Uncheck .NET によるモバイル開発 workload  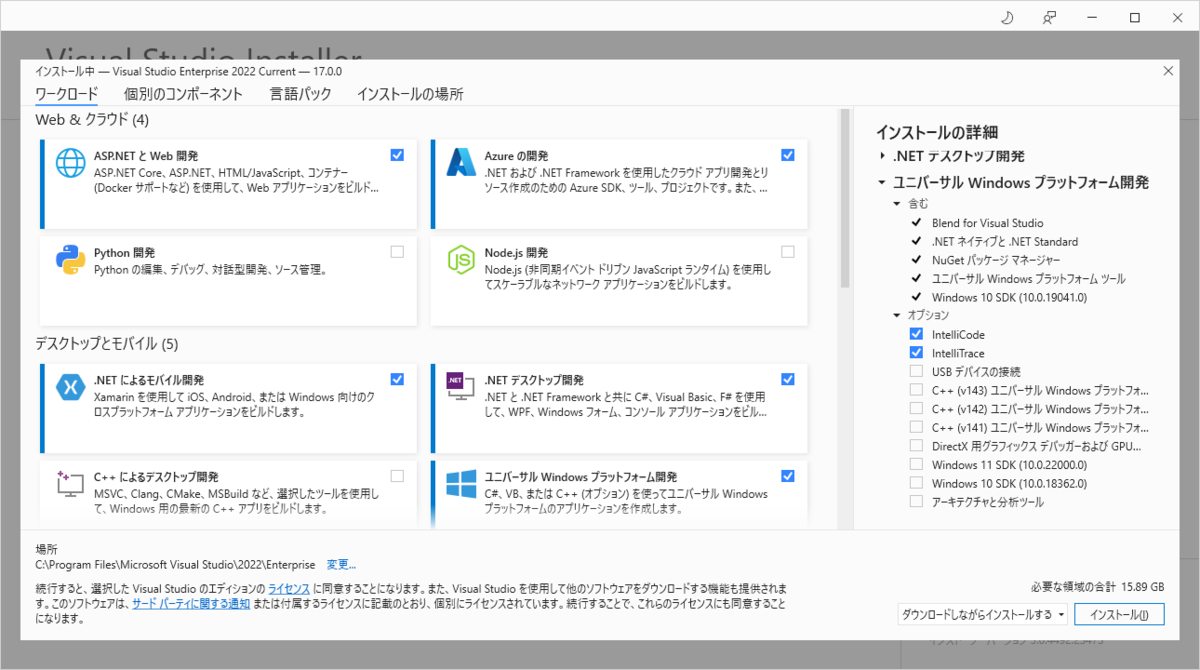[x=397, y=379]
